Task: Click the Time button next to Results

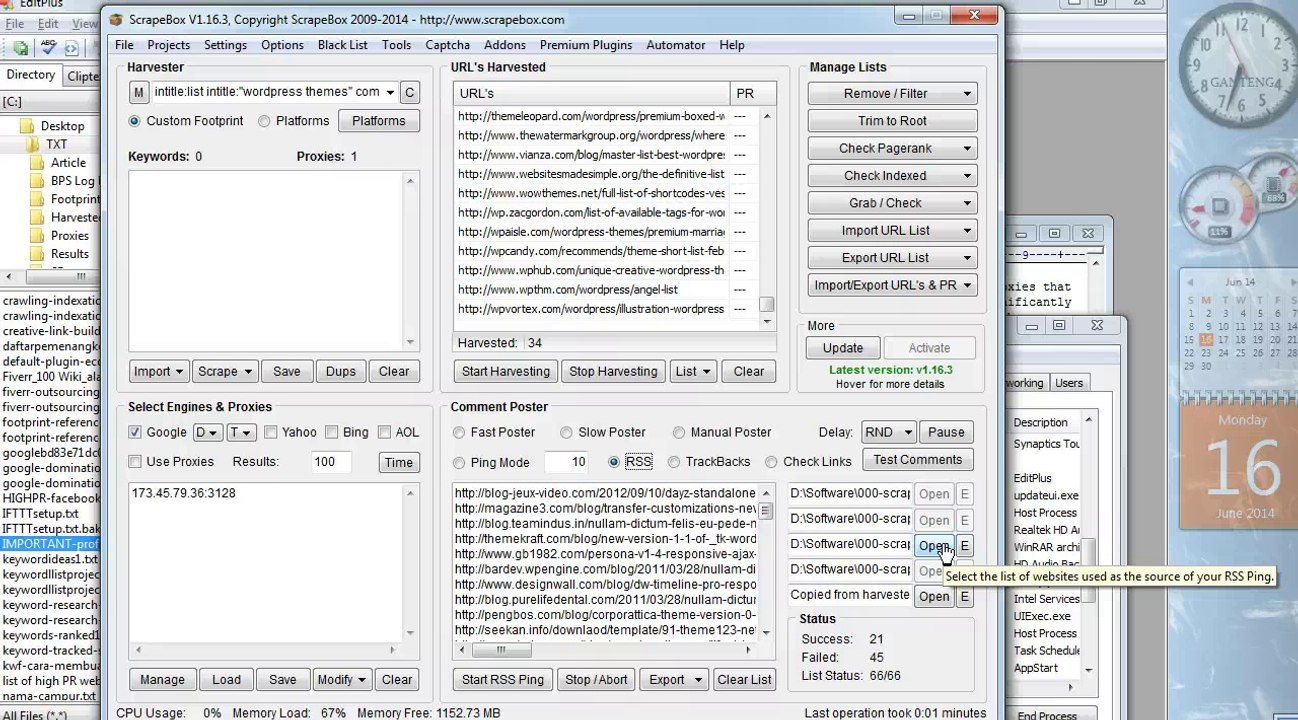Action: (x=398, y=462)
